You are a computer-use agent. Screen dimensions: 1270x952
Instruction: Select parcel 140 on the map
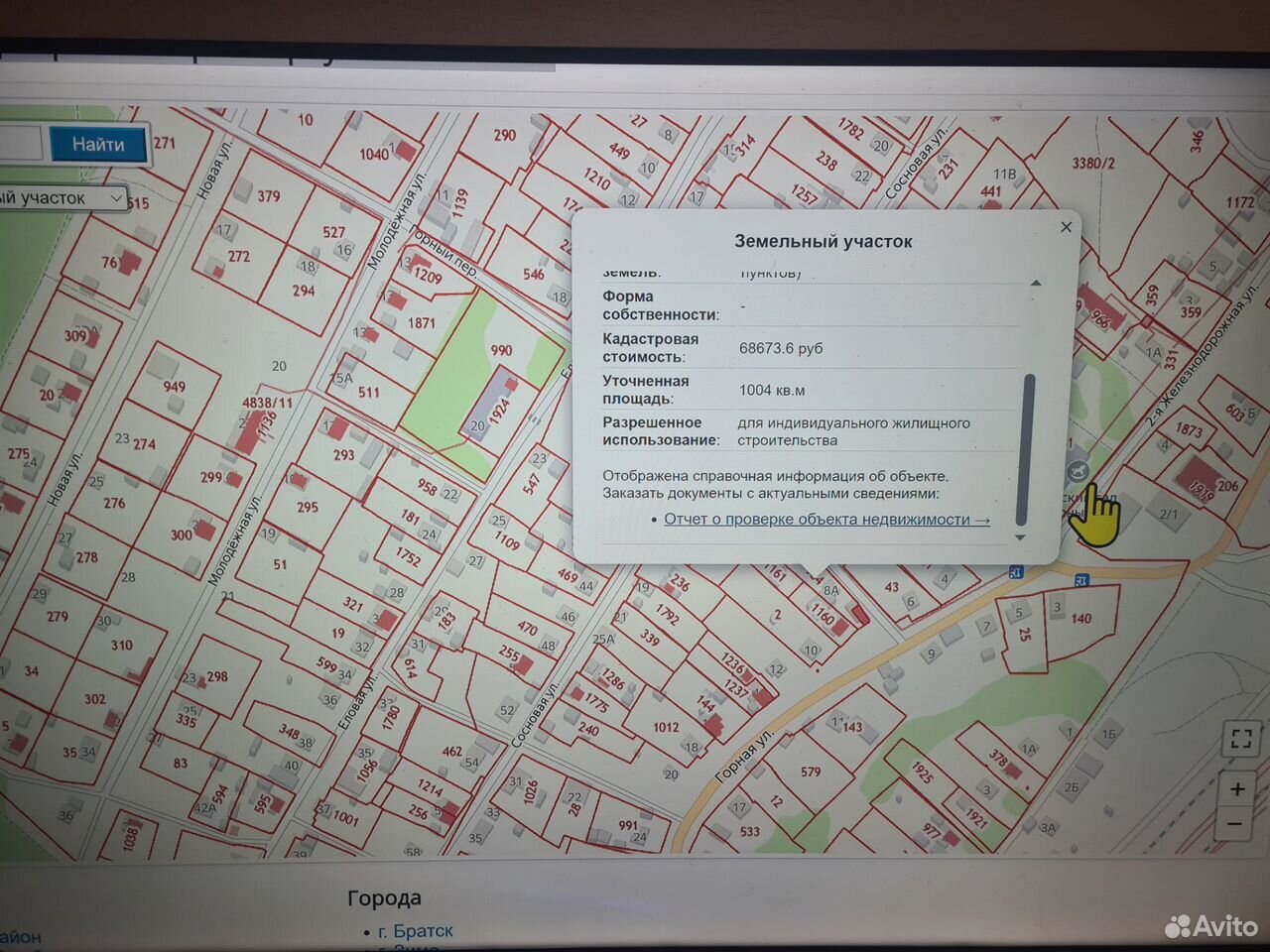pos(1080,618)
